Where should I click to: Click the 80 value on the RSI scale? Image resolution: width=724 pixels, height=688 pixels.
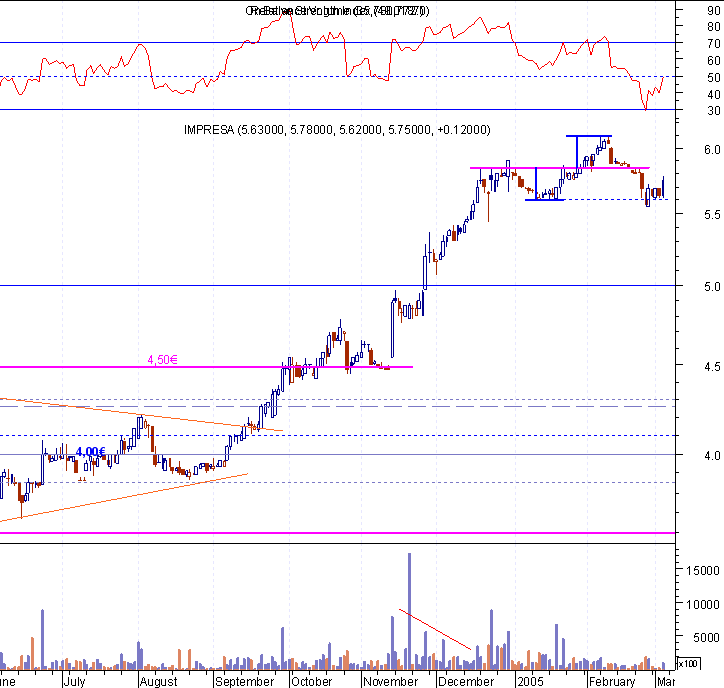(x=714, y=27)
